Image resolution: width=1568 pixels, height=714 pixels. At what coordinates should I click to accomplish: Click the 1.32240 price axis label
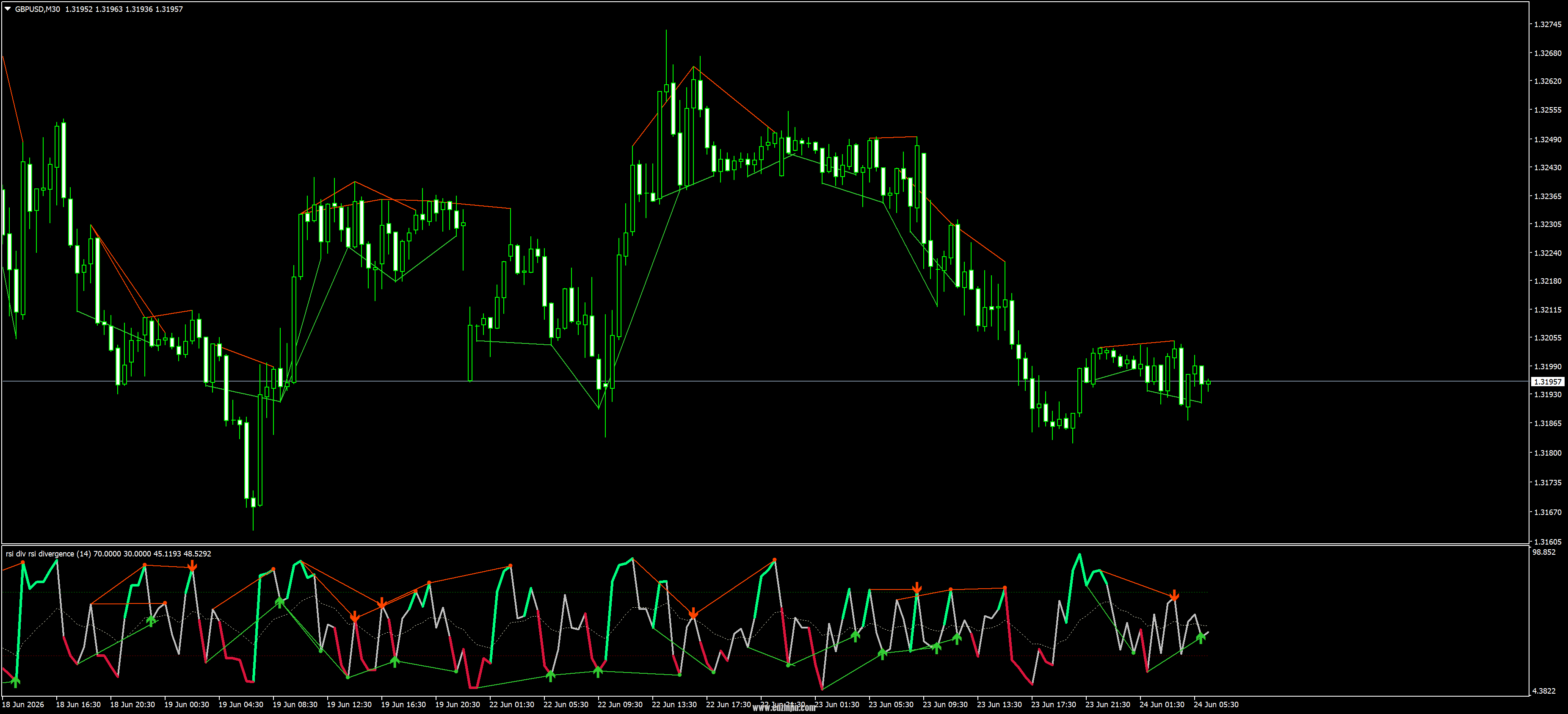1547,253
